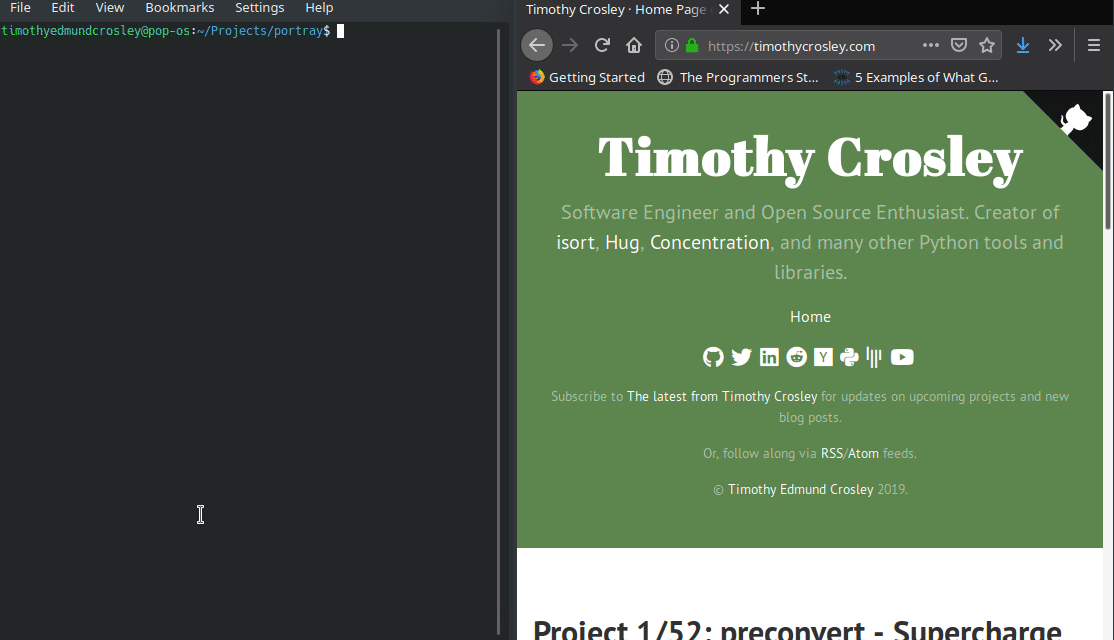The height and width of the screenshot is (640, 1114).
Task: Open Timothy Crosley's GitHub profile icon
Action: (712, 357)
